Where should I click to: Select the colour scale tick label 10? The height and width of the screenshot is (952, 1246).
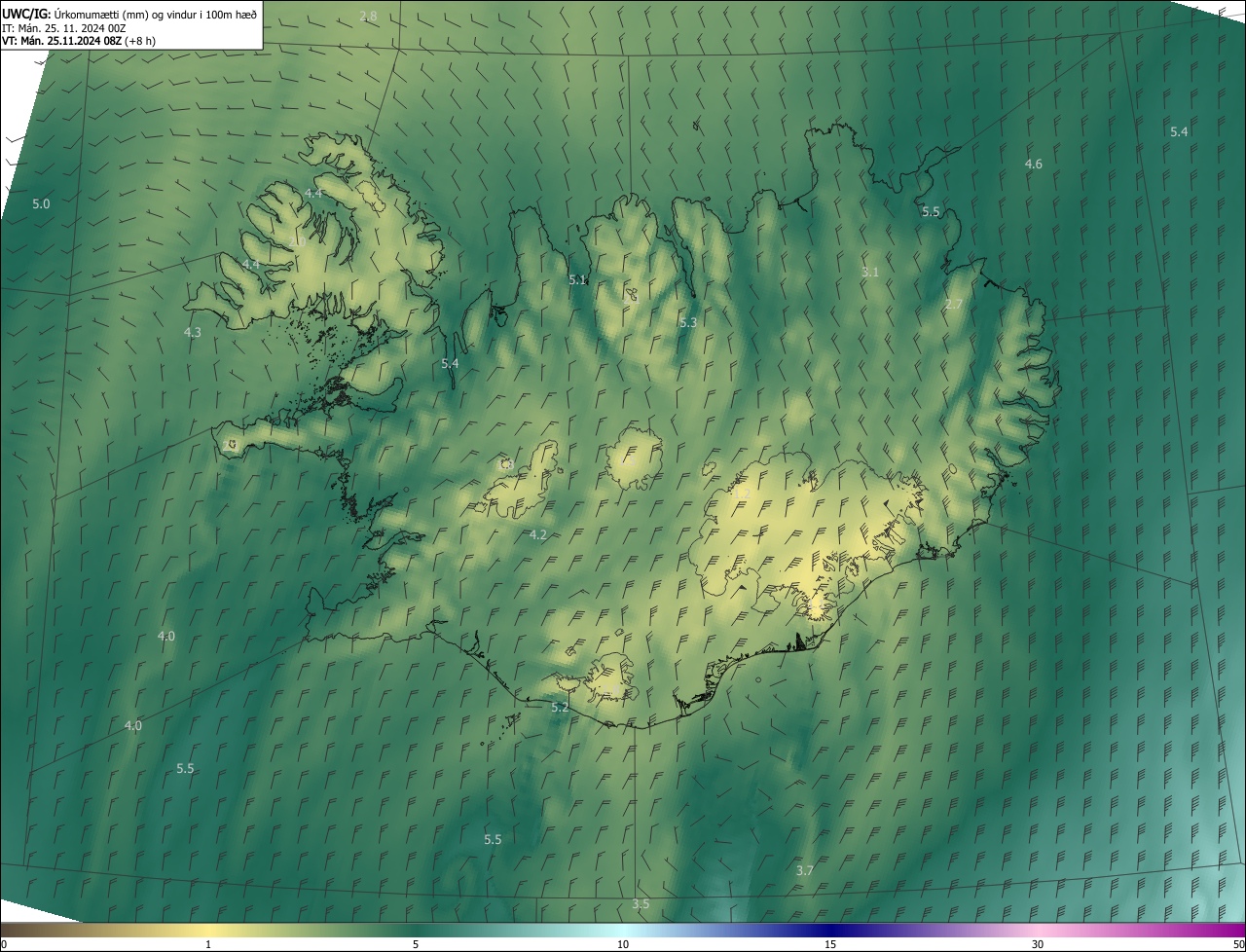[623, 945]
